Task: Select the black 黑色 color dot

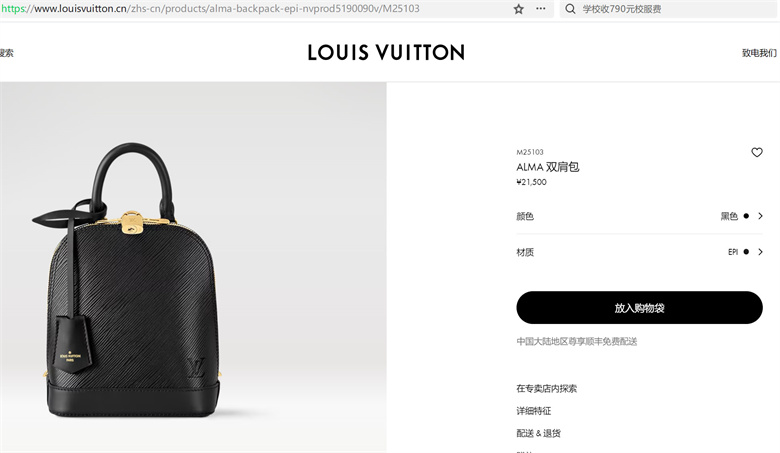Action: [x=746, y=216]
